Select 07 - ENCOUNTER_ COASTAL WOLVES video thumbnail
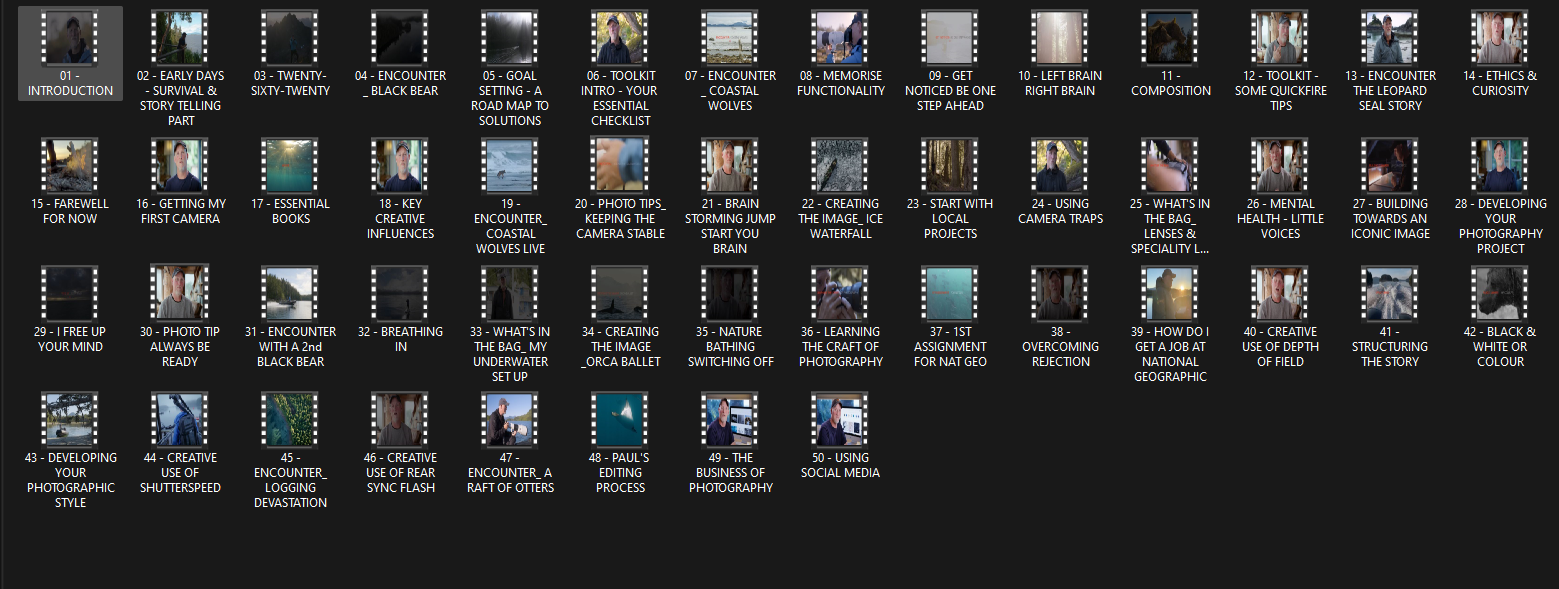1559x589 pixels. pos(730,38)
